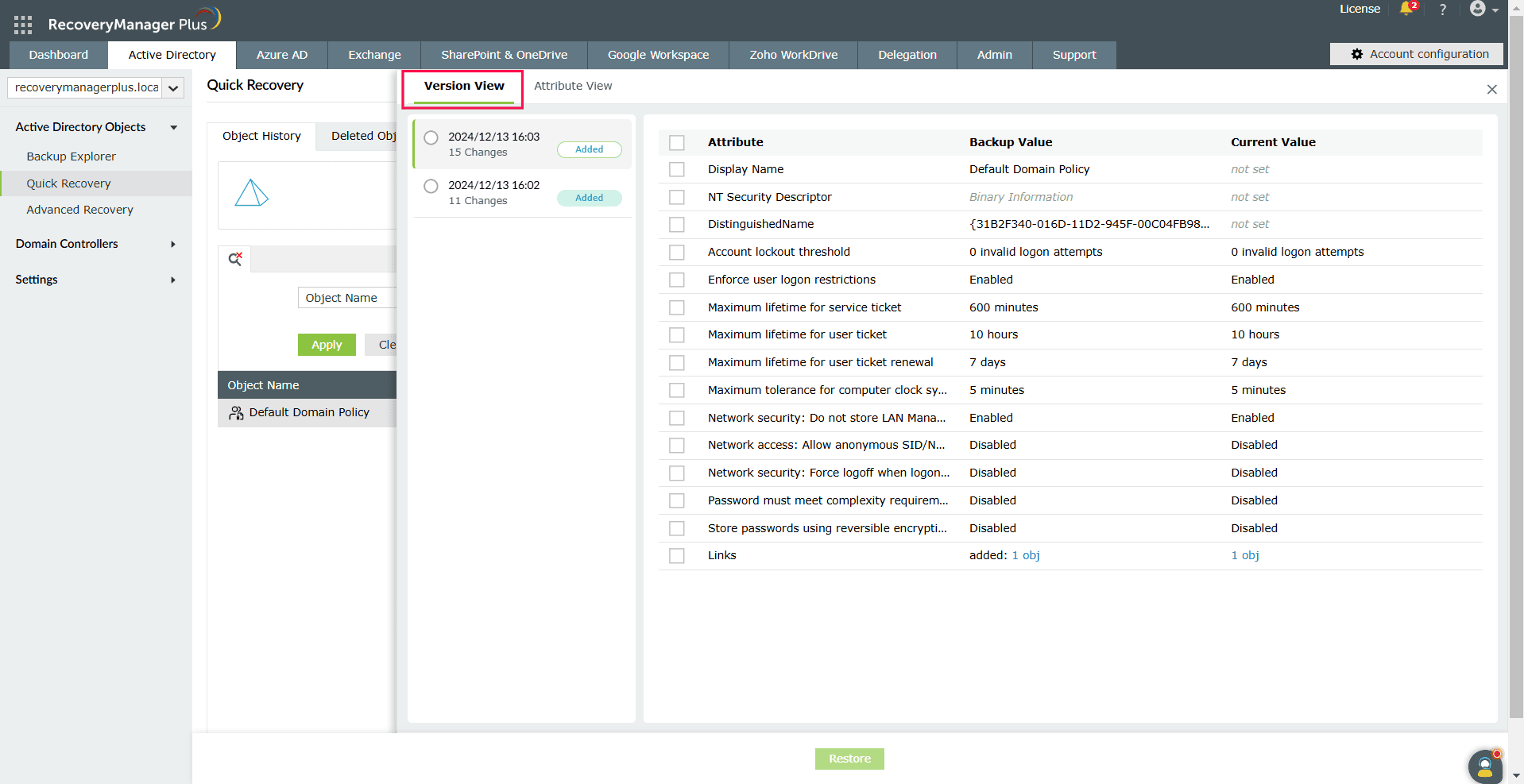Check the Links attribute checkbox
The height and width of the screenshot is (784, 1524).
(677, 556)
